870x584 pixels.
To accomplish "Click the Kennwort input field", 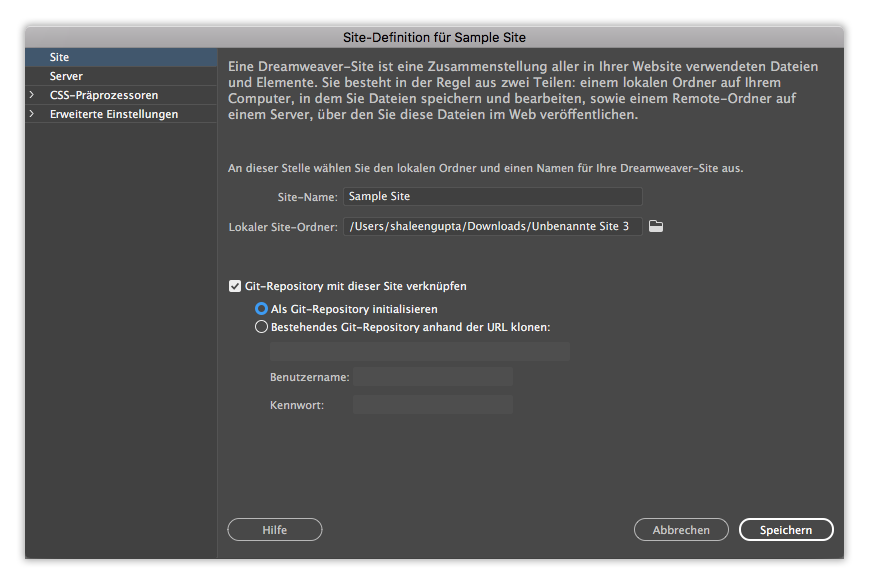I will point(432,404).
